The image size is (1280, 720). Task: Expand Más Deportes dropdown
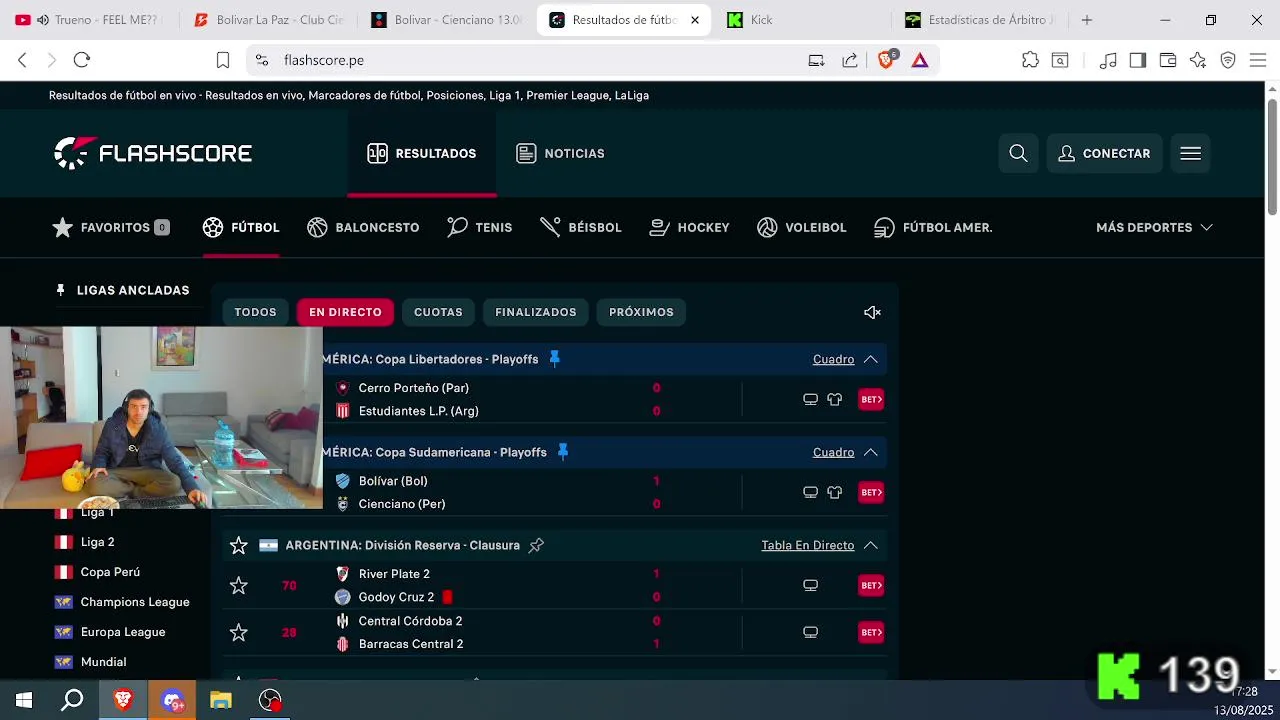coord(1154,228)
